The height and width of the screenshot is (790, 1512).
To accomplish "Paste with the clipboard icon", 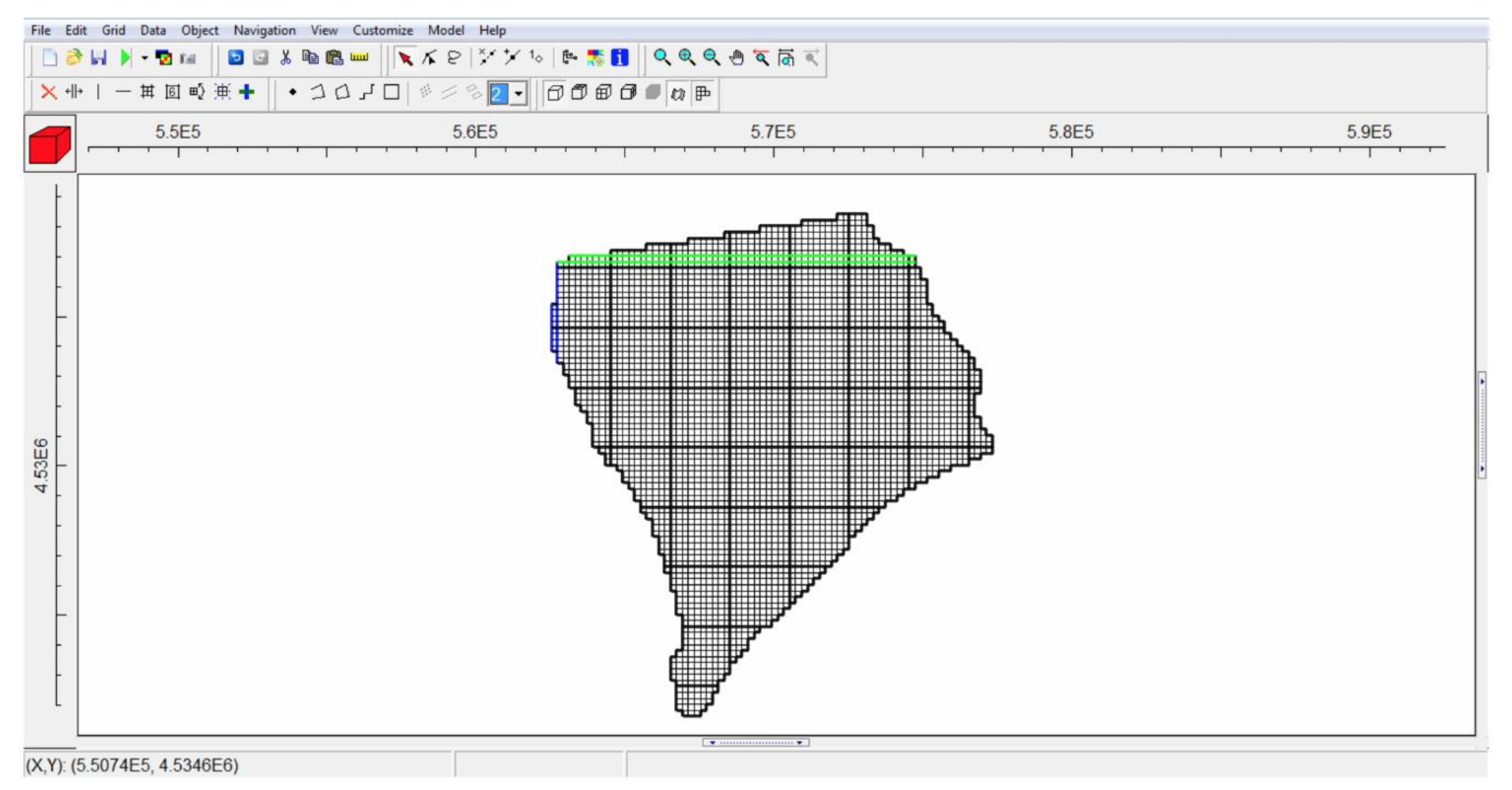I will [x=334, y=58].
